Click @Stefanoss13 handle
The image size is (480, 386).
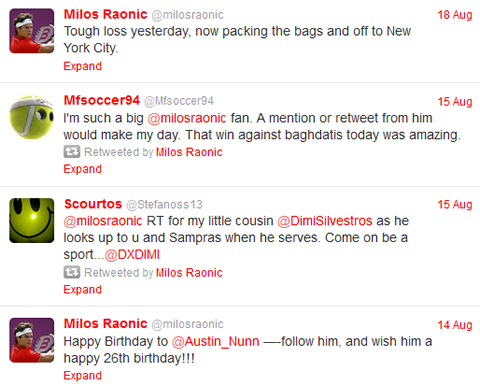click(x=164, y=204)
